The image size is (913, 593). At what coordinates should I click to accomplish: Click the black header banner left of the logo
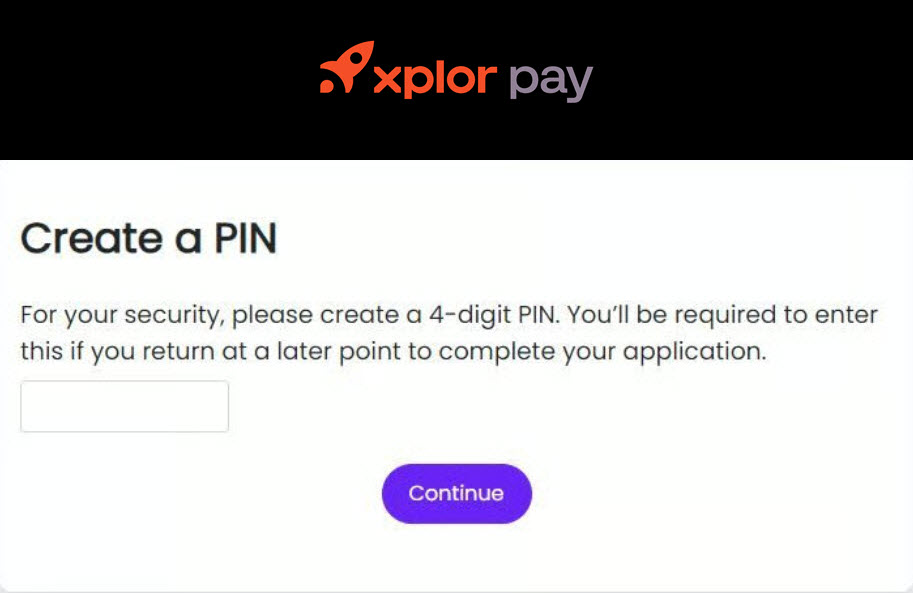(x=150, y=80)
